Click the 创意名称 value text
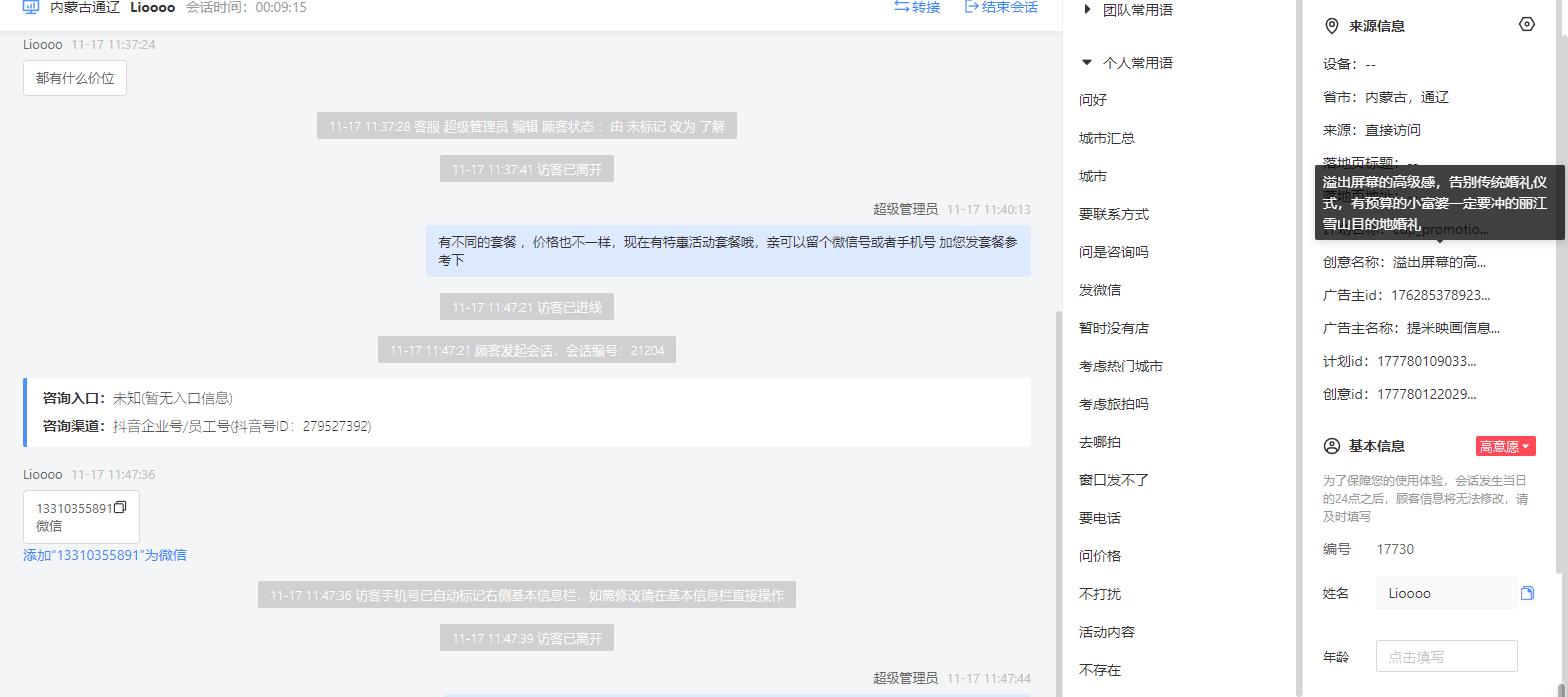Screen dimensions: 1568x697 (x=1439, y=262)
